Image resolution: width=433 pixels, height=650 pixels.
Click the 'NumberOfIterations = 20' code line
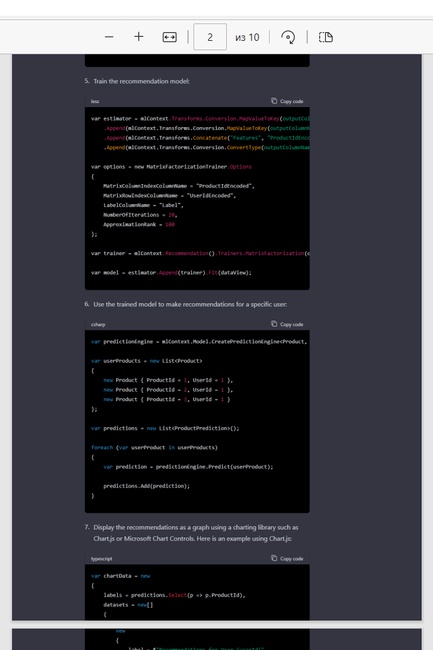[140, 215]
